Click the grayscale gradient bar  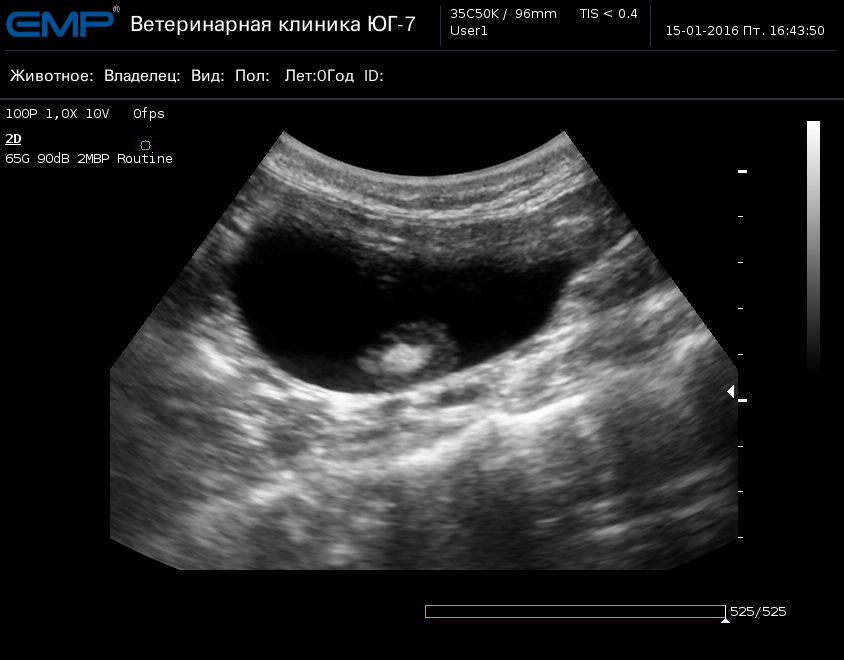pos(813,245)
